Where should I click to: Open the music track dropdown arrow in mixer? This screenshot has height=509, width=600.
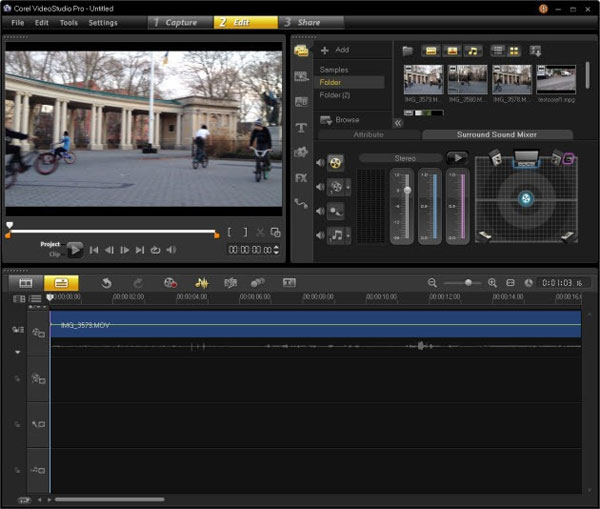349,235
